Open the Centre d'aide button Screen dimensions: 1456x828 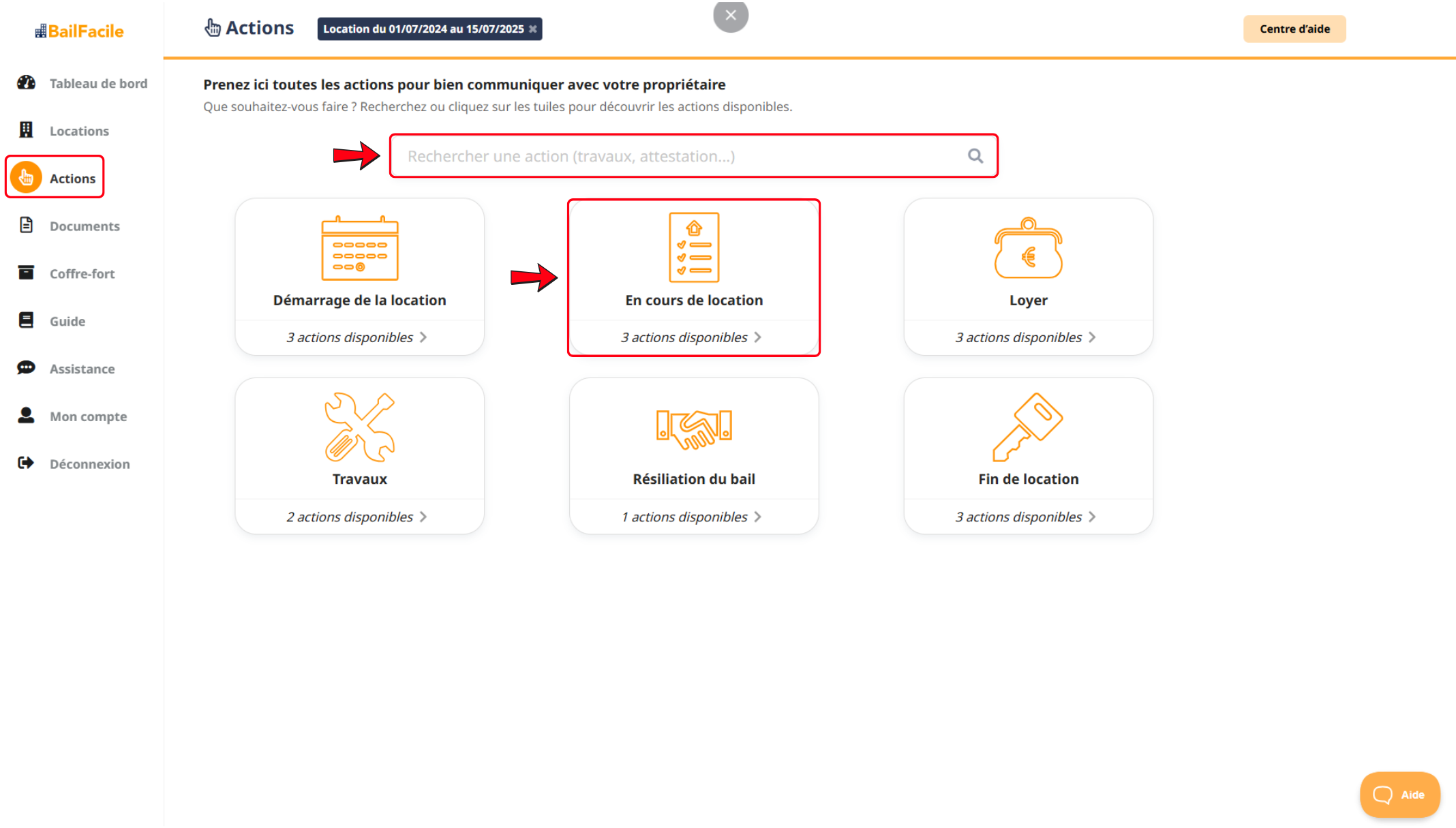click(1294, 29)
